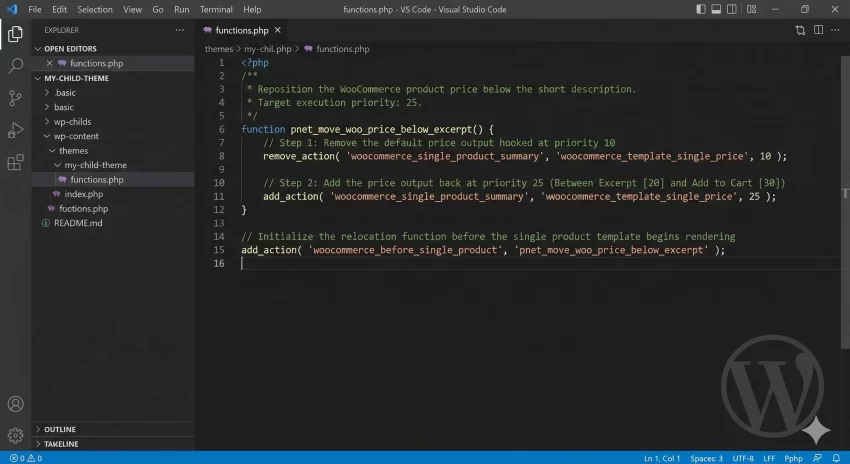Open the Edit menu
850x464 pixels.
(59, 9)
